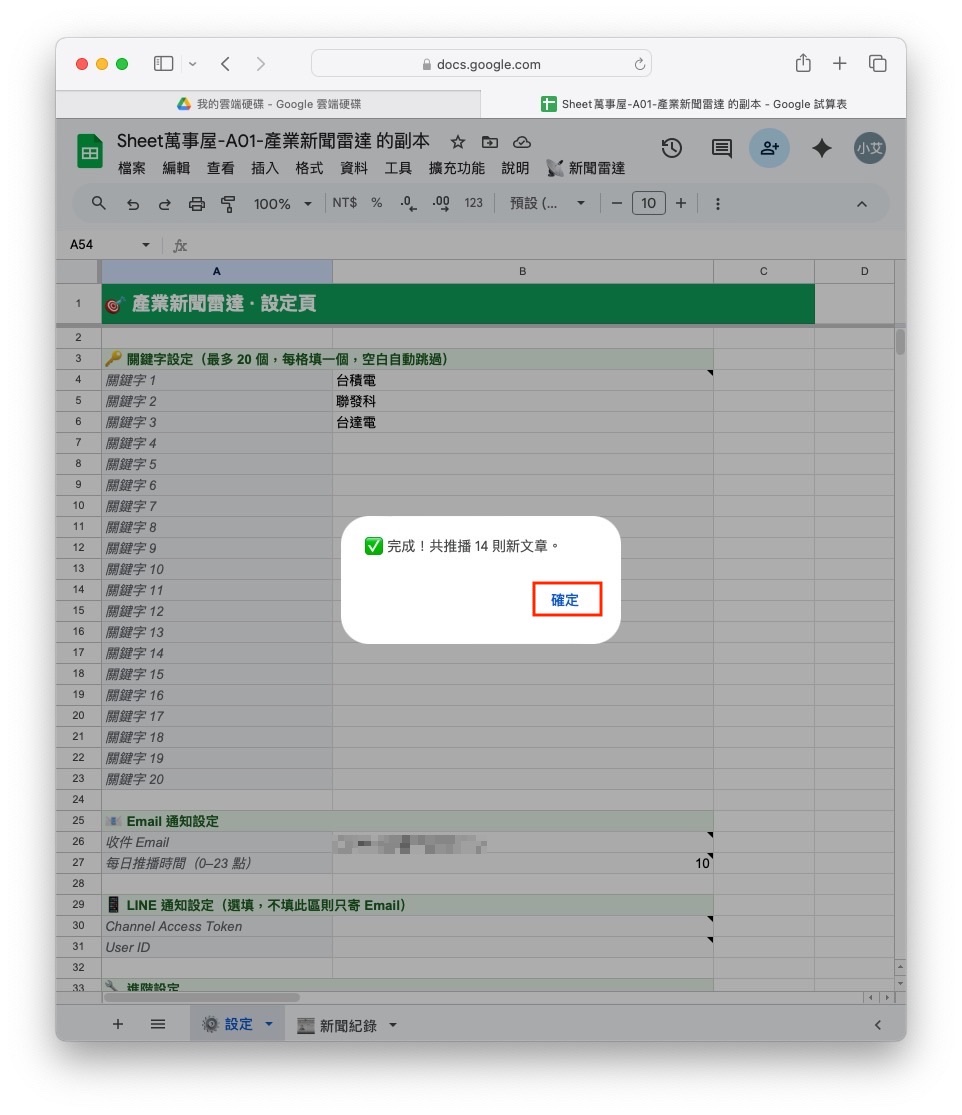Click the docs.google.com address bar
Image resolution: width=962 pixels, height=1115 pixels.
481,64
